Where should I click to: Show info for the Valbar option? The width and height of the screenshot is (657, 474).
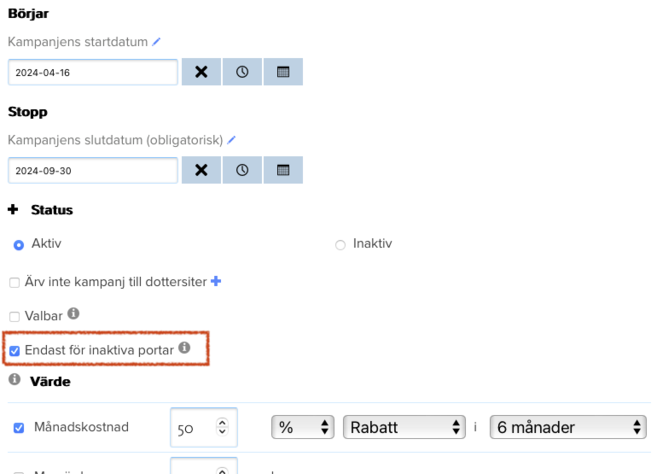73,314
